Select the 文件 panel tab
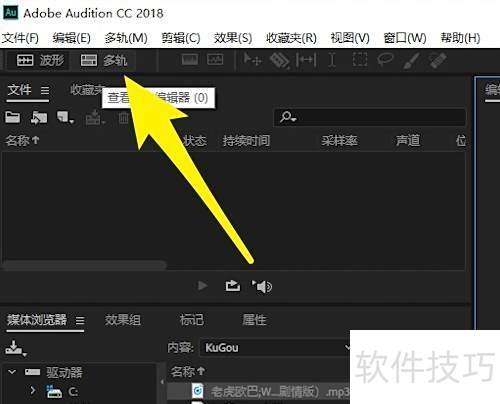The image size is (500, 404). (x=19, y=90)
